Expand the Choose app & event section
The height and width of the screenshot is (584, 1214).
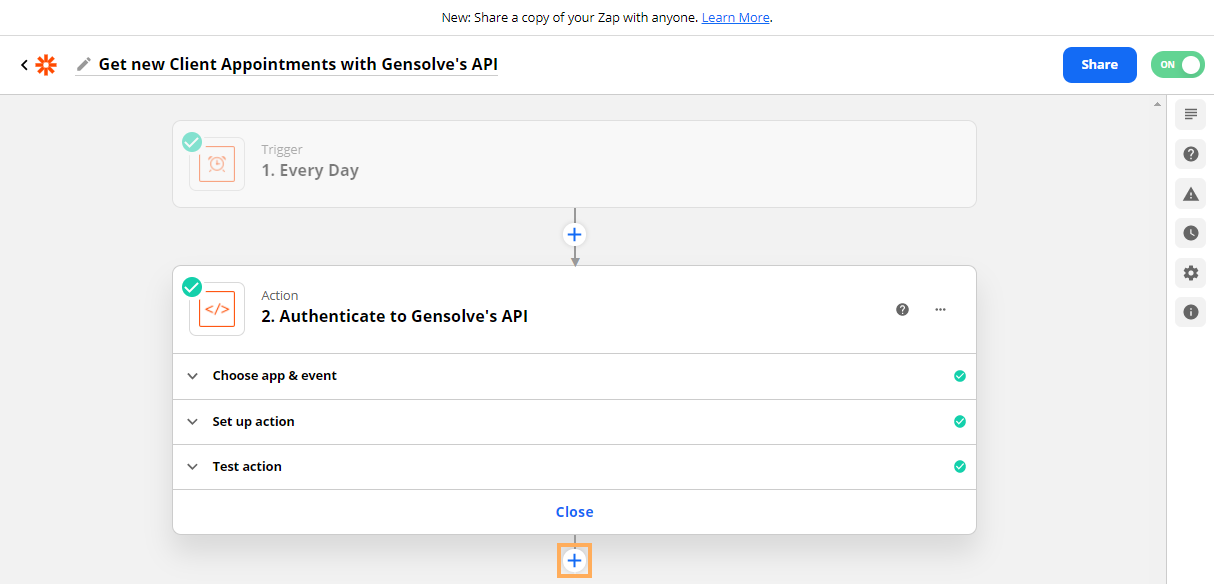[574, 376]
